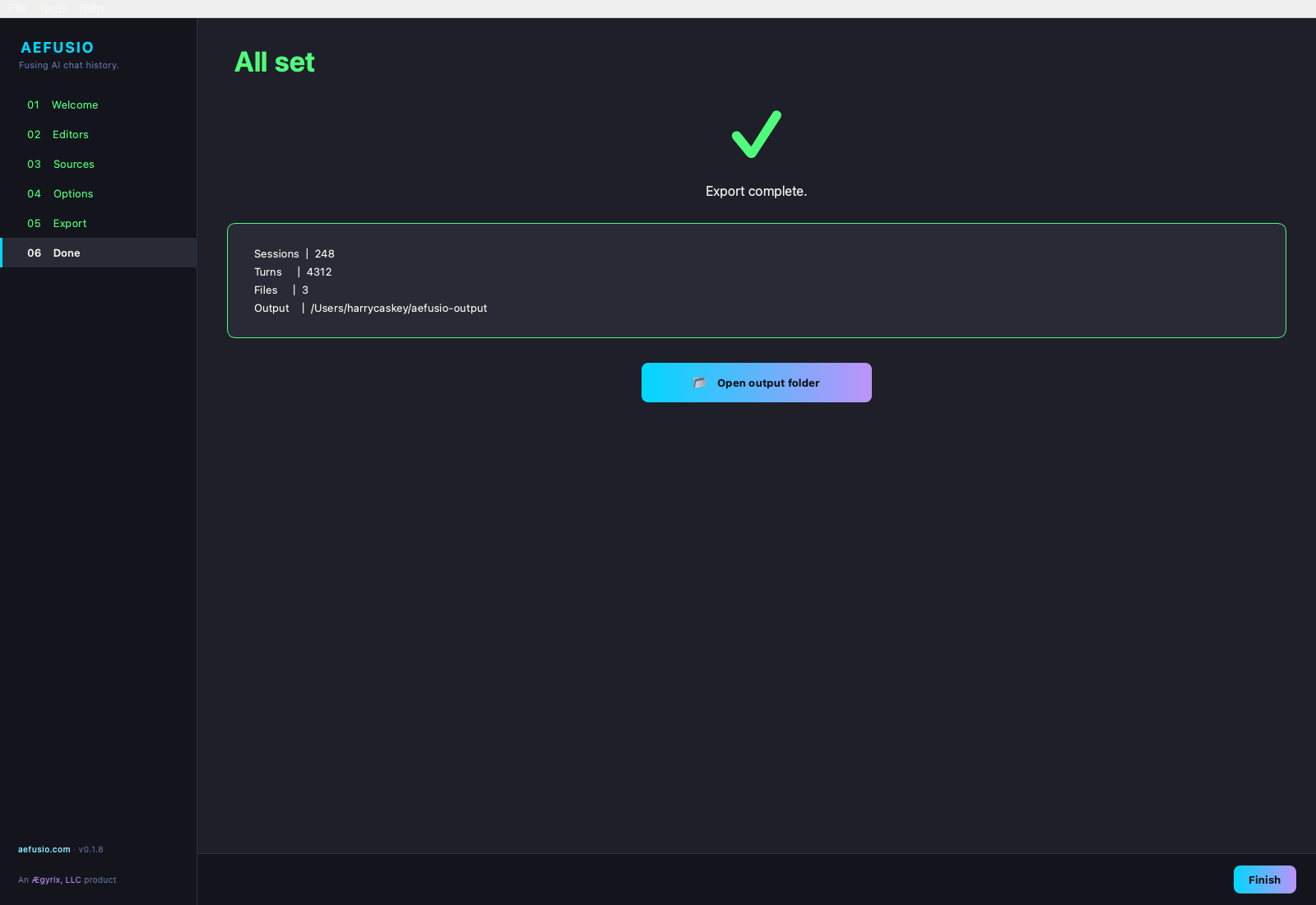The width and height of the screenshot is (1316, 905).
Task: Select step 03 Sources in sidebar
Action: (x=73, y=164)
